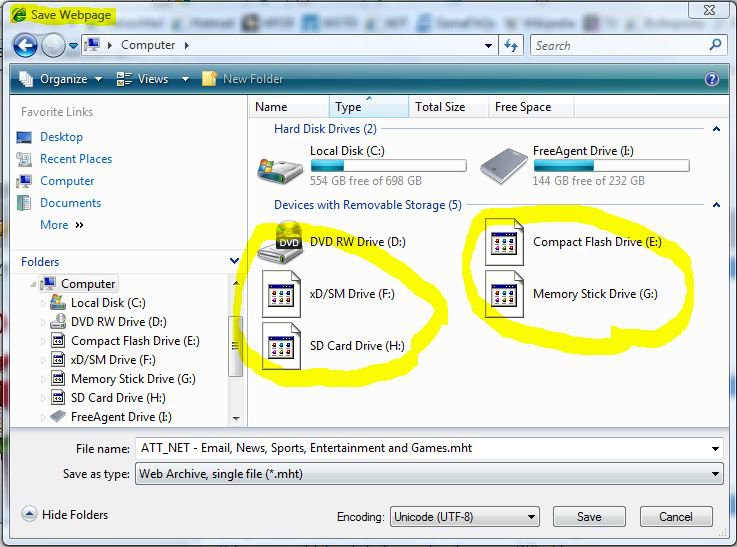Select the SD Card Drive (H:) icon
The width and height of the screenshot is (737, 547).
click(281, 346)
